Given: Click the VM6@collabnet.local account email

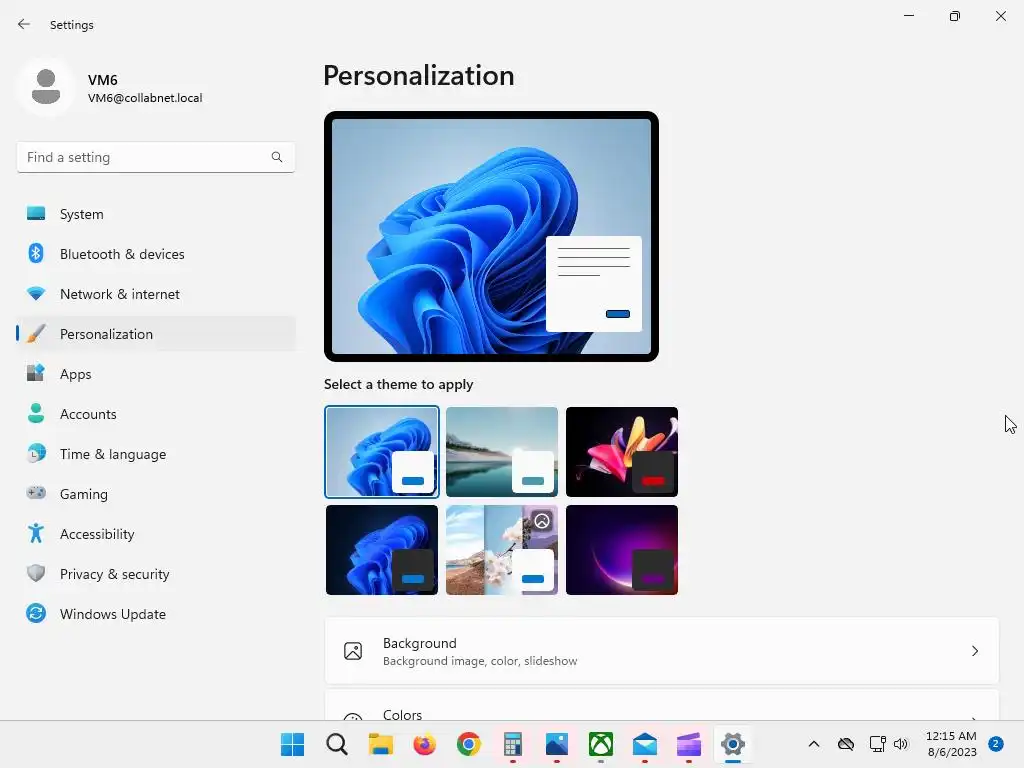Looking at the screenshot, I should click(145, 98).
